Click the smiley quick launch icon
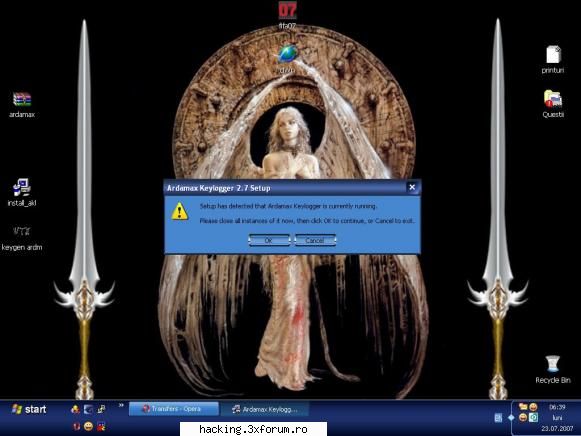581x436 pixels. tap(88, 426)
